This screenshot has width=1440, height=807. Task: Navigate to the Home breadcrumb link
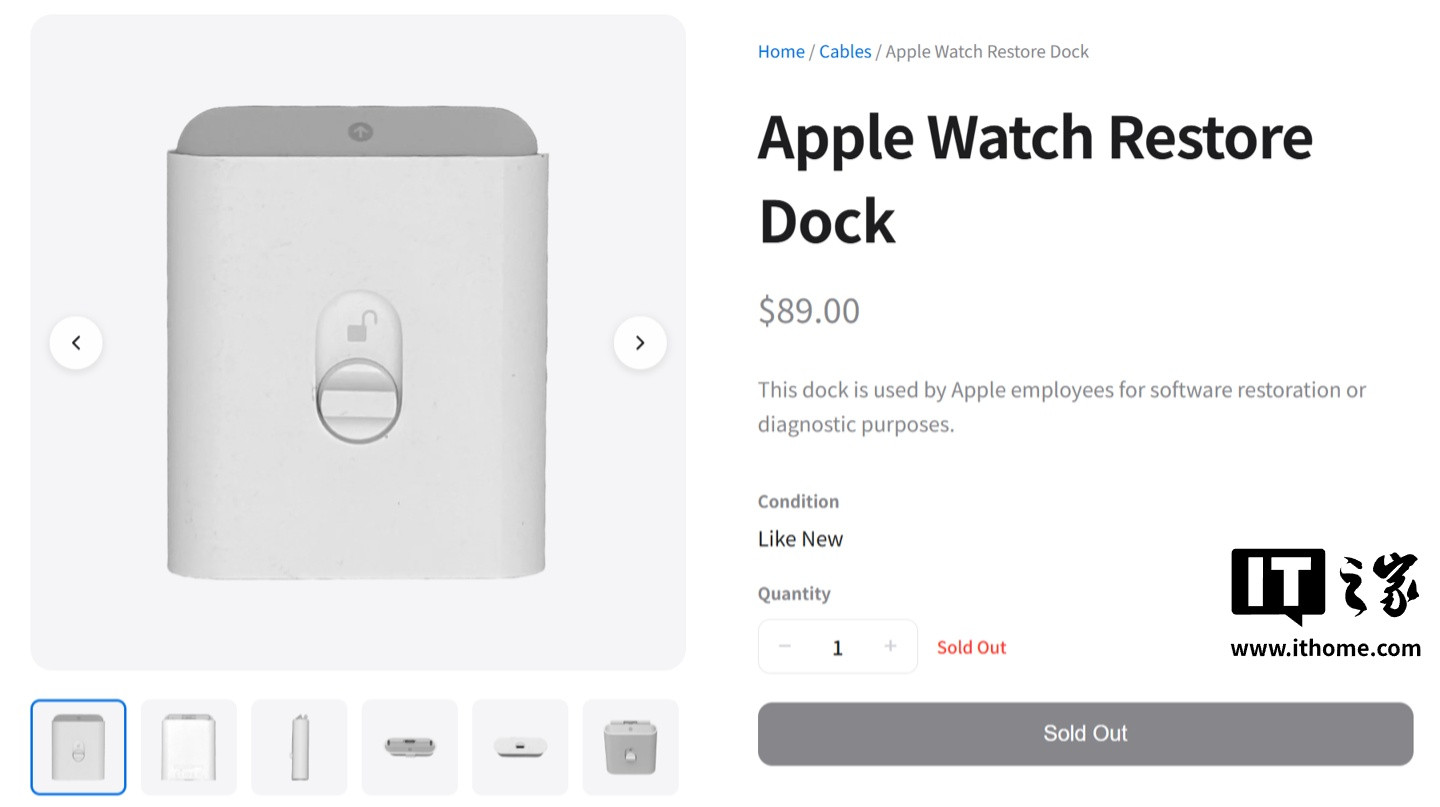click(780, 51)
